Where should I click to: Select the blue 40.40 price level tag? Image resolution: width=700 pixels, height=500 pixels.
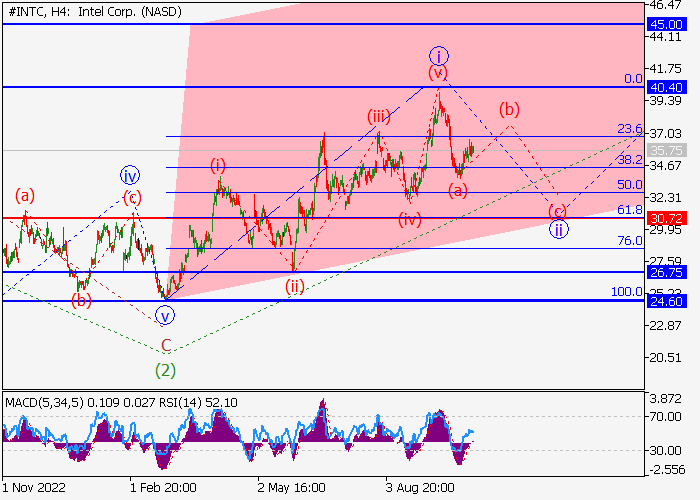666,87
